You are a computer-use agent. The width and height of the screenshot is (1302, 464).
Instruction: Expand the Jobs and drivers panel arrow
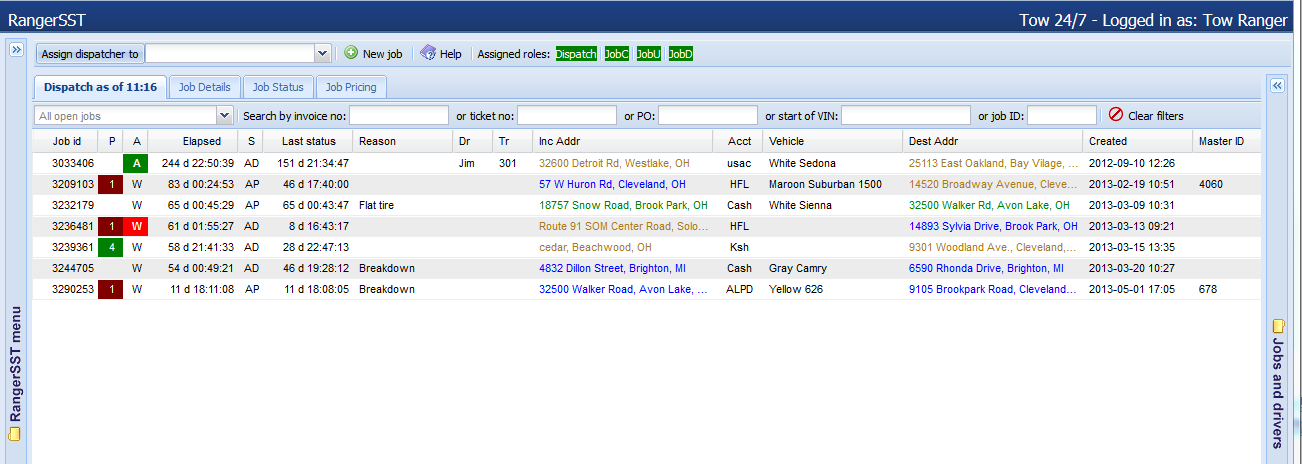pyautogui.click(x=1277, y=86)
